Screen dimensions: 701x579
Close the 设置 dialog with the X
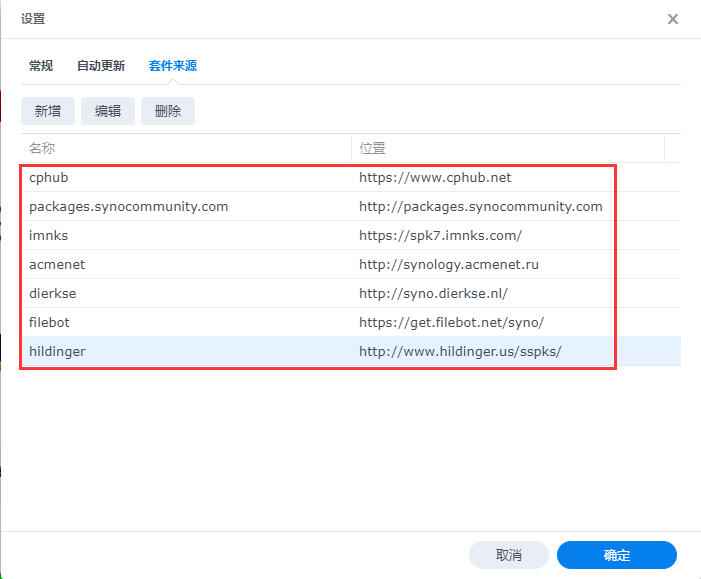672,19
